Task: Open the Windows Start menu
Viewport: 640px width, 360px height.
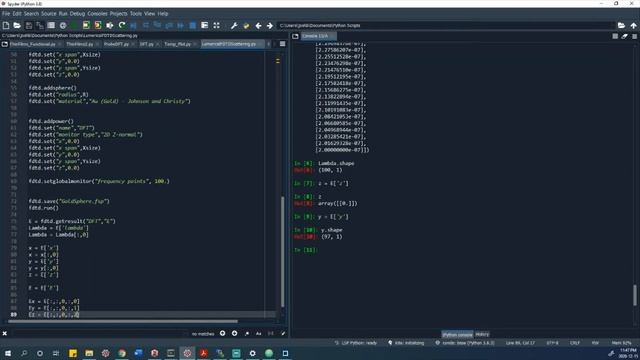Action: click(7, 353)
